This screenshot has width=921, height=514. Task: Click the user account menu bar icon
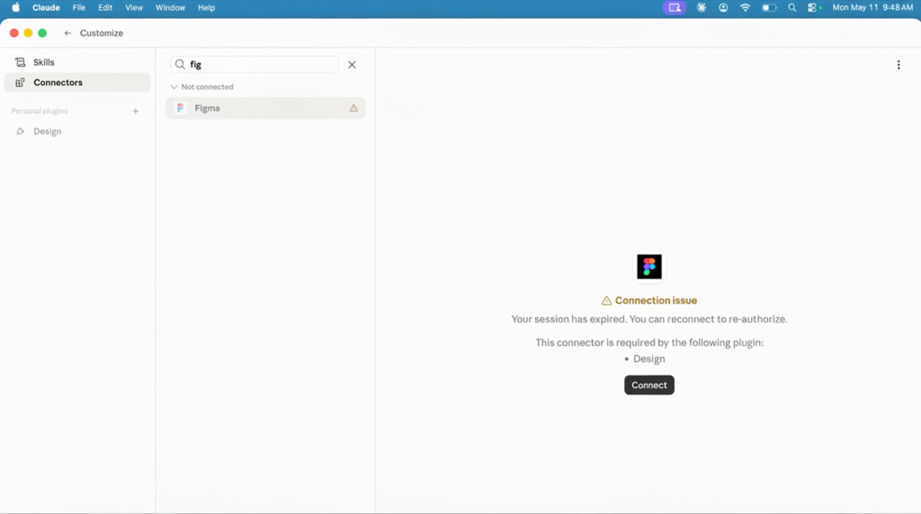723,8
